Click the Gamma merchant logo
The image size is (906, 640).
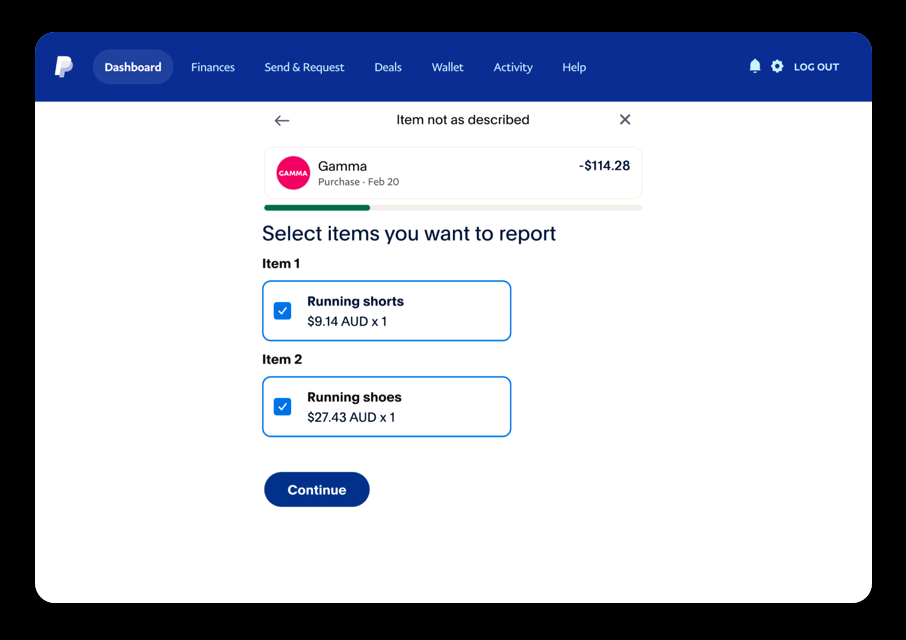pyautogui.click(x=293, y=173)
